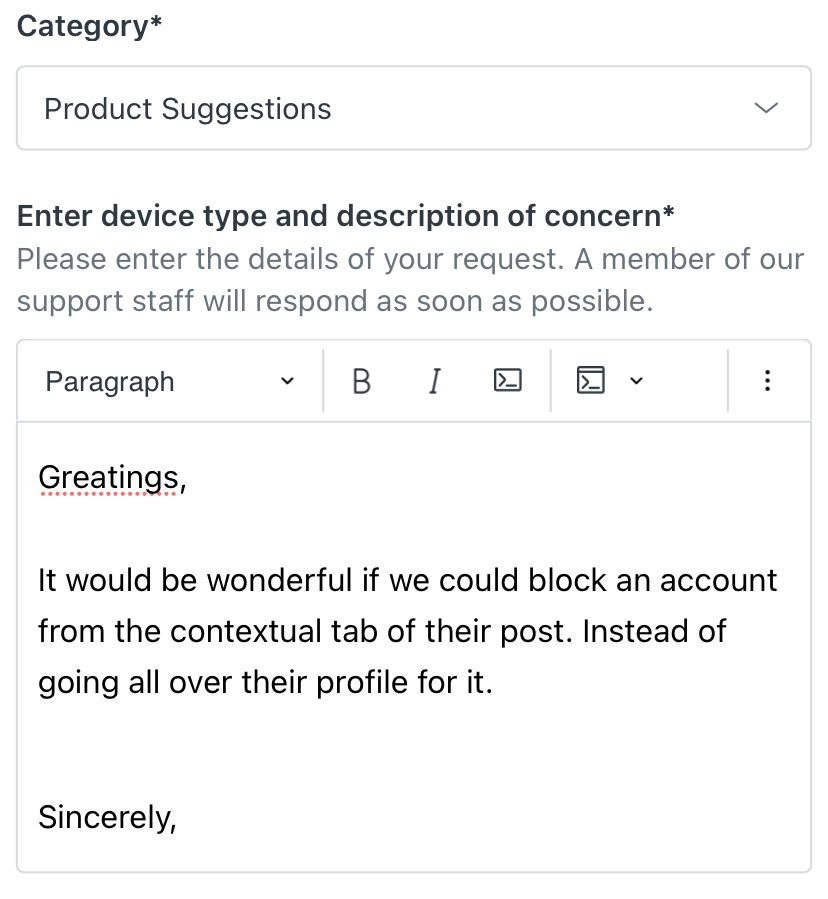Toggle italic formatting in the editor toolbar
The height and width of the screenshot is (899, 828).
point(434,381)
